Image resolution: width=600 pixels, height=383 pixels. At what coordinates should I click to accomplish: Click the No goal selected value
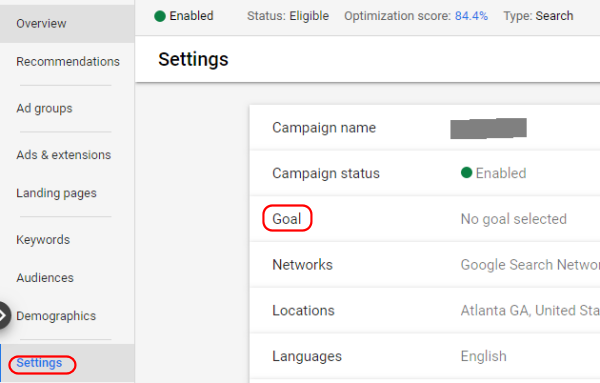514,219
